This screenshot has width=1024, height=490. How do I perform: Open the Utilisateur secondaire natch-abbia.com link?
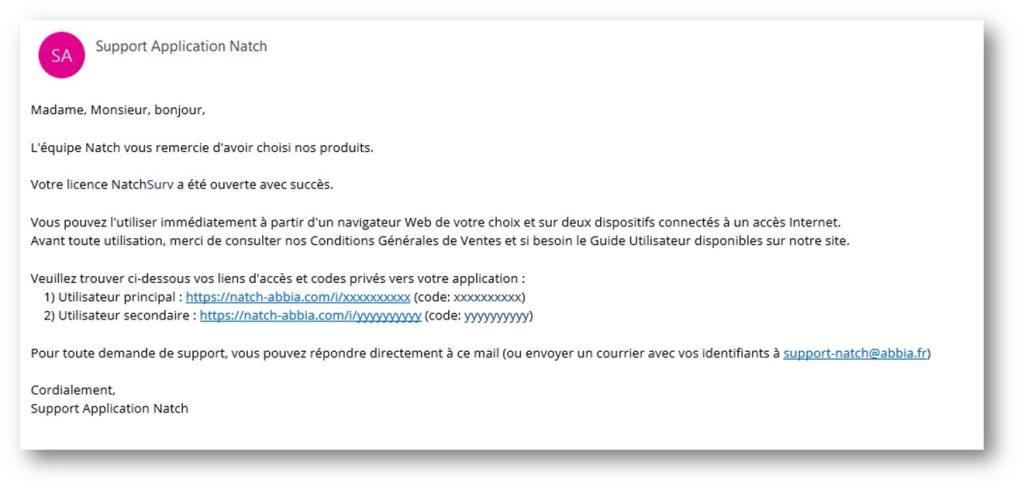coord(310,316)
